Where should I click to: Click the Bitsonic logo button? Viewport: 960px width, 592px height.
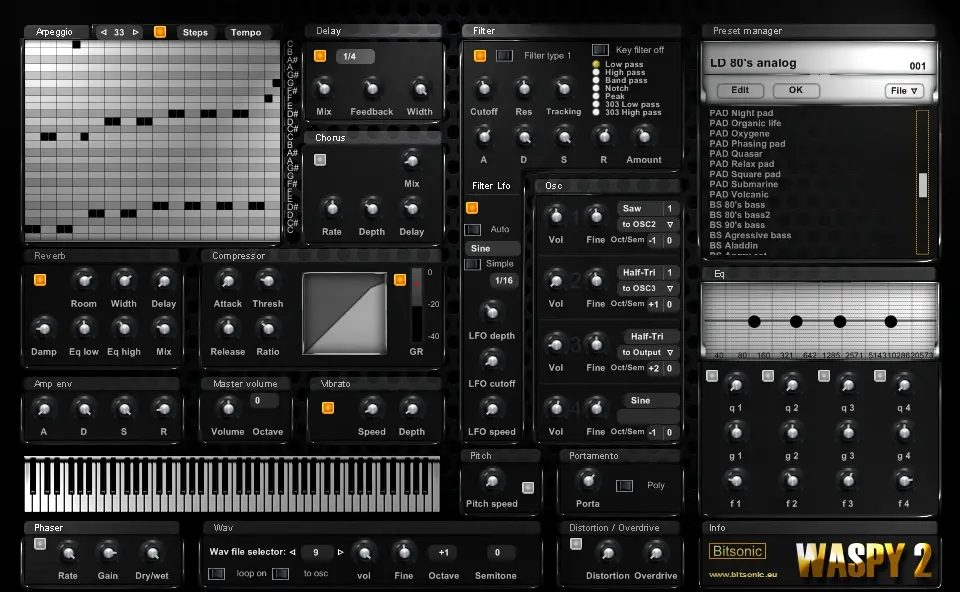738,551
